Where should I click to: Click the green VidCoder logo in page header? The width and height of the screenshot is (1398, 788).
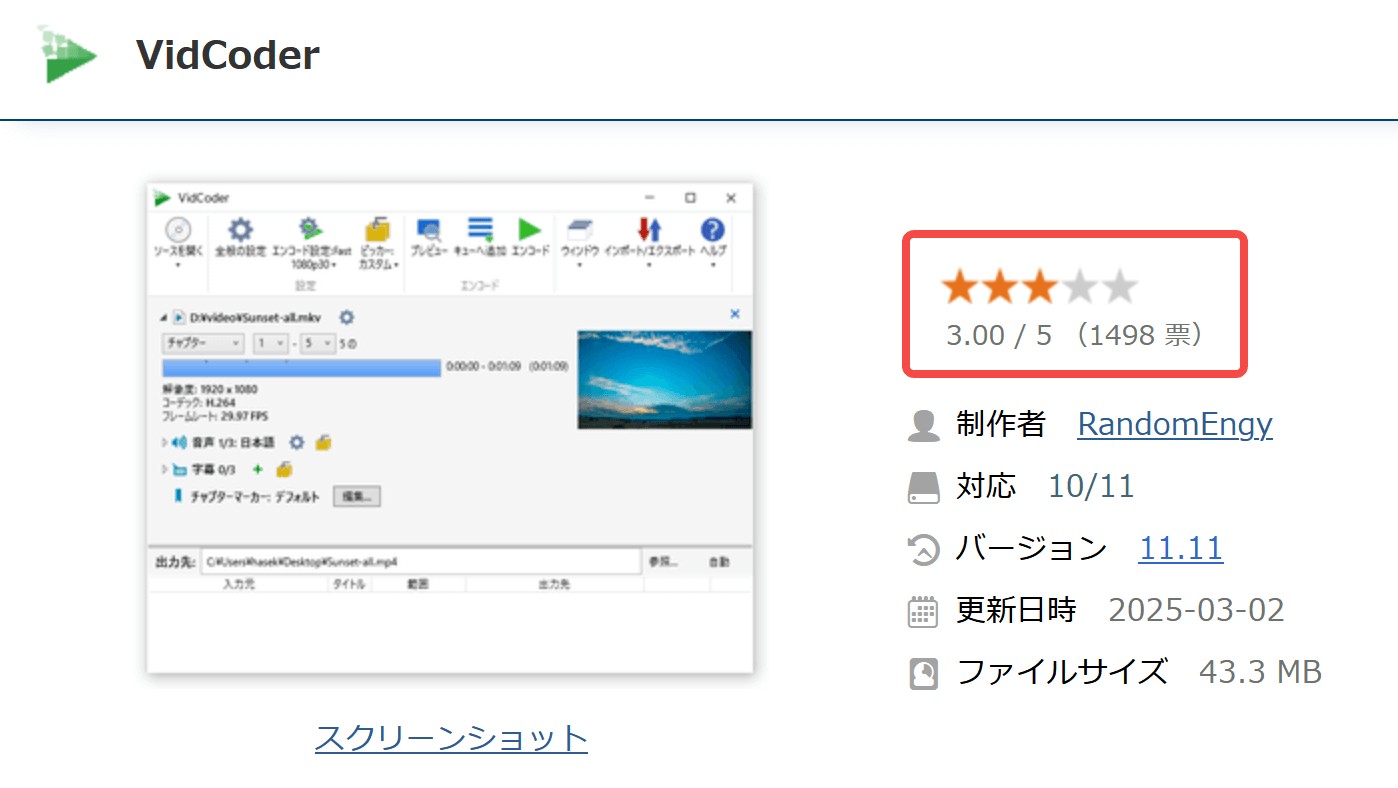pyautogui.click(x=67, y=54)
